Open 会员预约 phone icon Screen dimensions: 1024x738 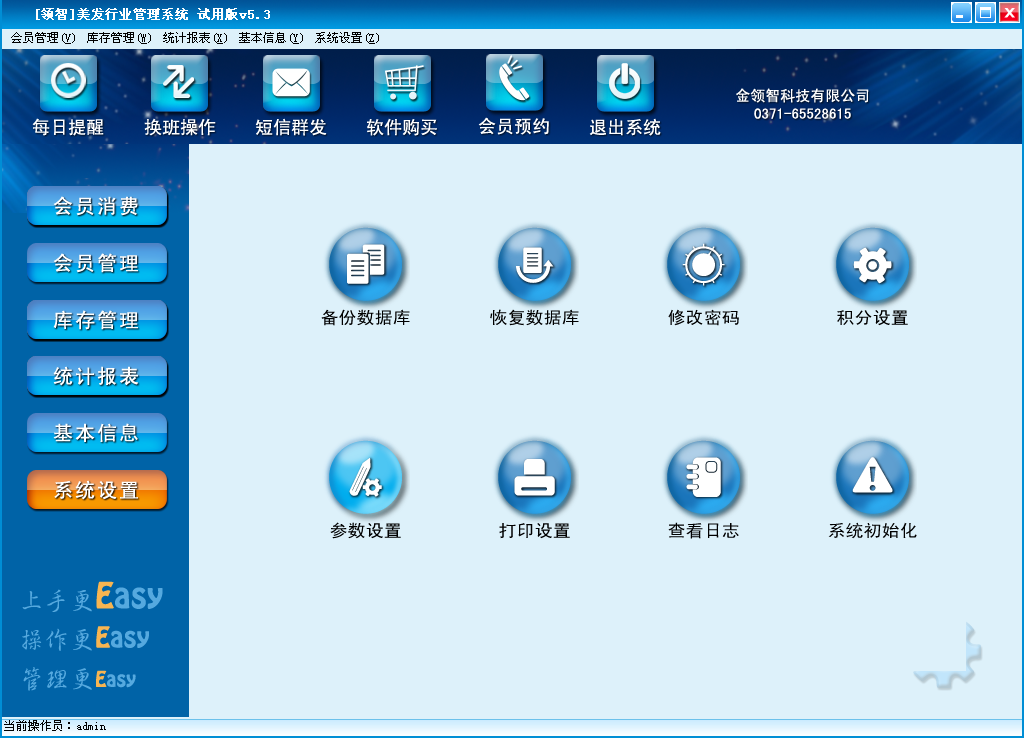tap(514, 84)
